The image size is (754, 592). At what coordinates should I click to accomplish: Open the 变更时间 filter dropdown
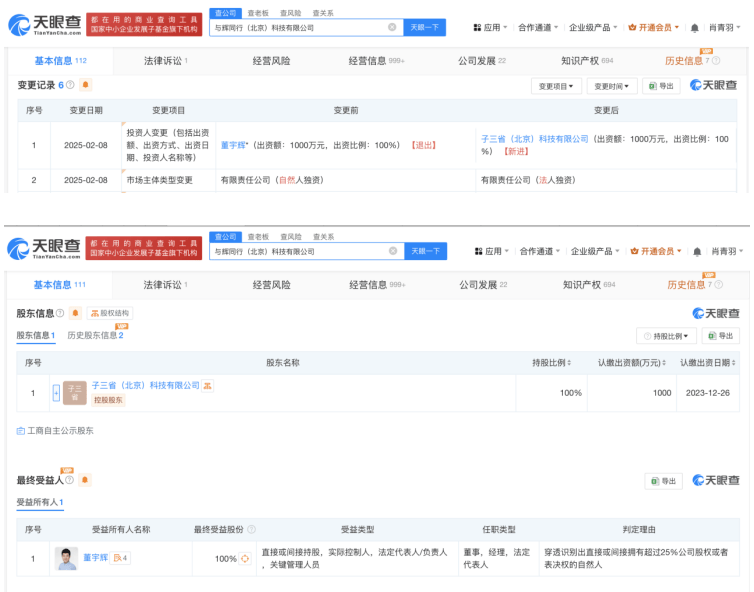(612, 86)
